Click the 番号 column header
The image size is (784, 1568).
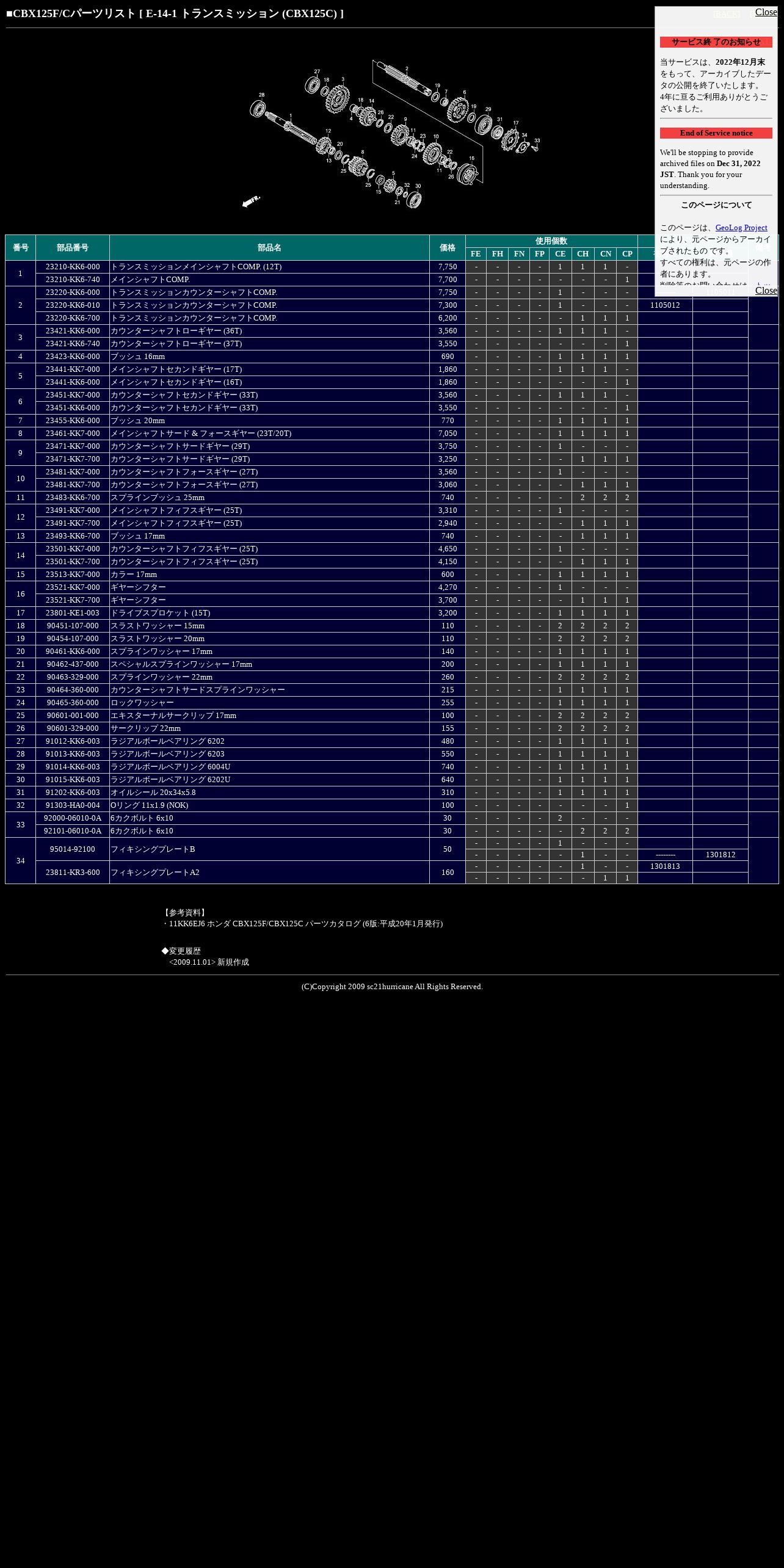click(x=20, y=248)
